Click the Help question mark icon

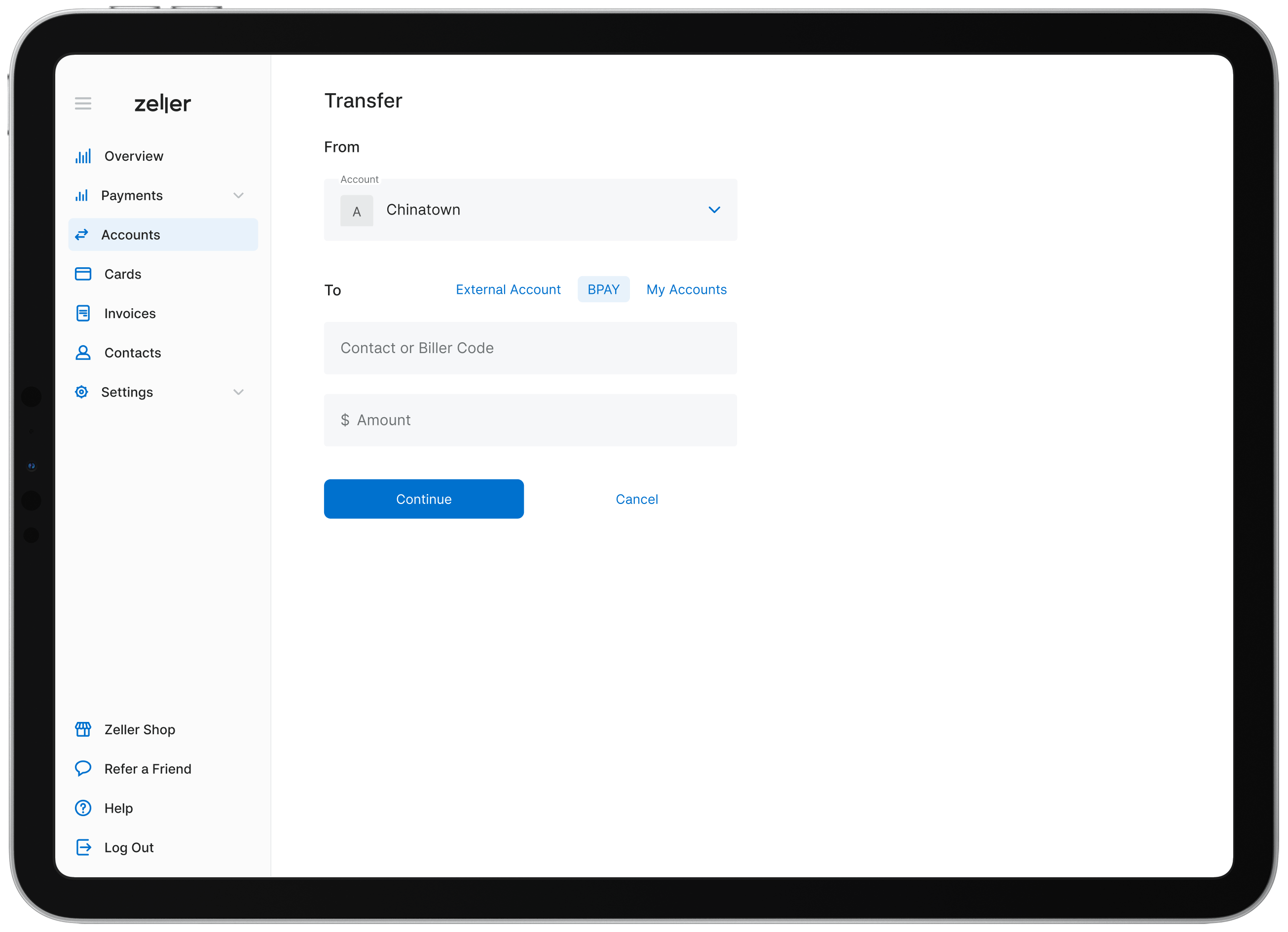[x=83, y=808]
